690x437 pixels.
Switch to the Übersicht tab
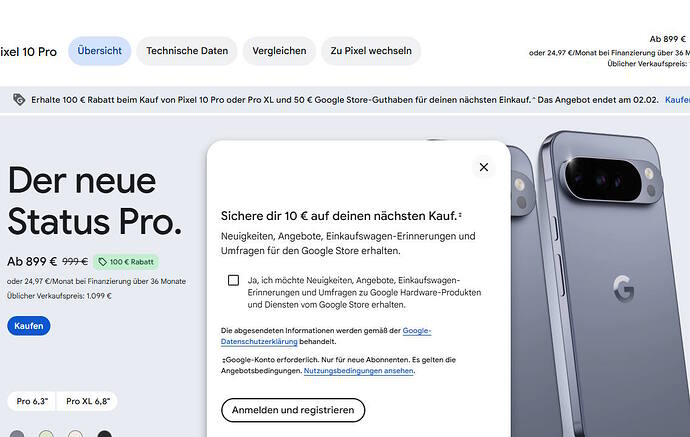coord(99,51)
